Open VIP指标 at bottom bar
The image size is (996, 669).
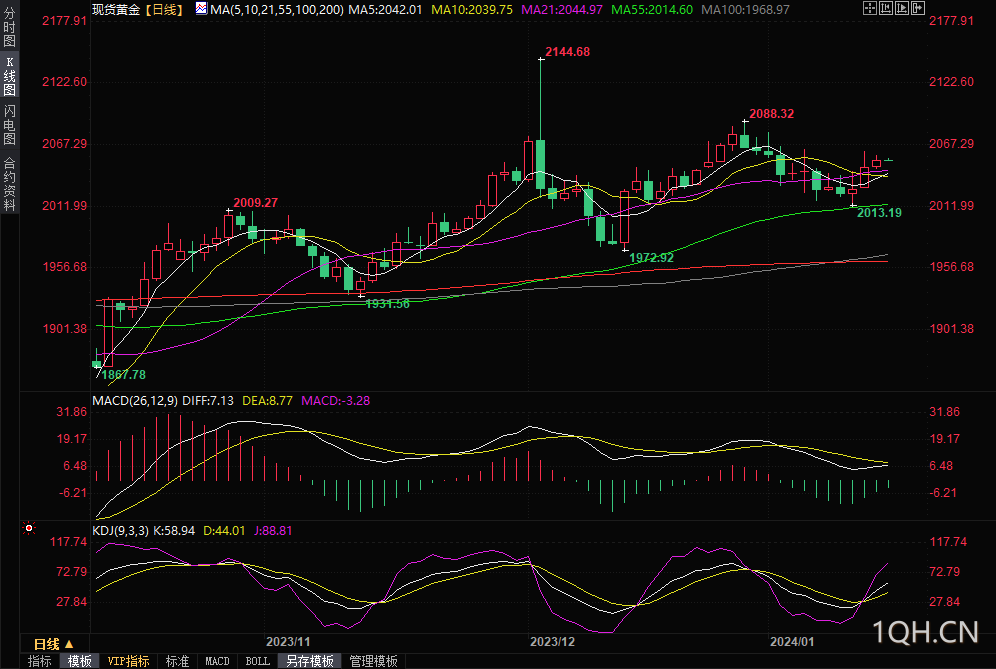tap(128, 661)
